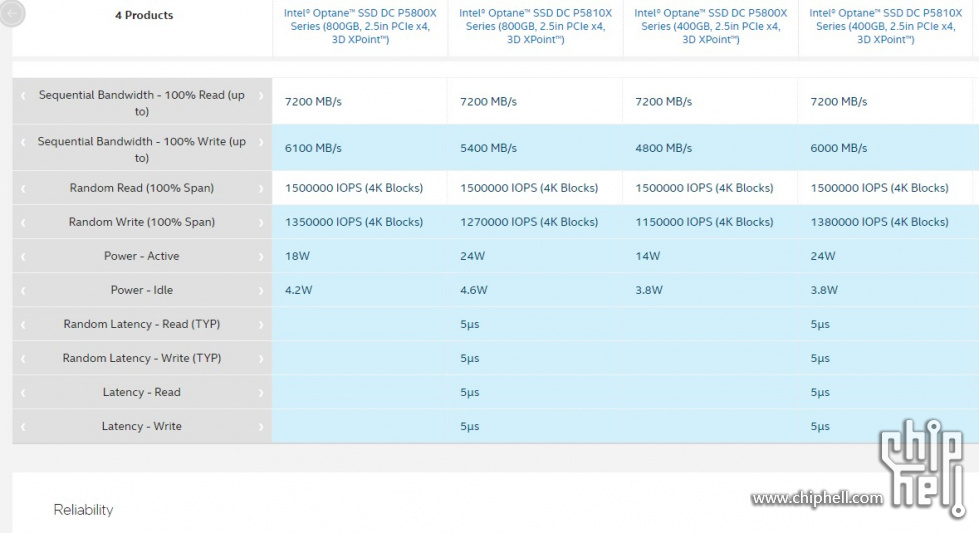The width and height of the screenshot is (979, 533).
Task: Click right chevron on Random Latency Read row
Action: (261, 325)
